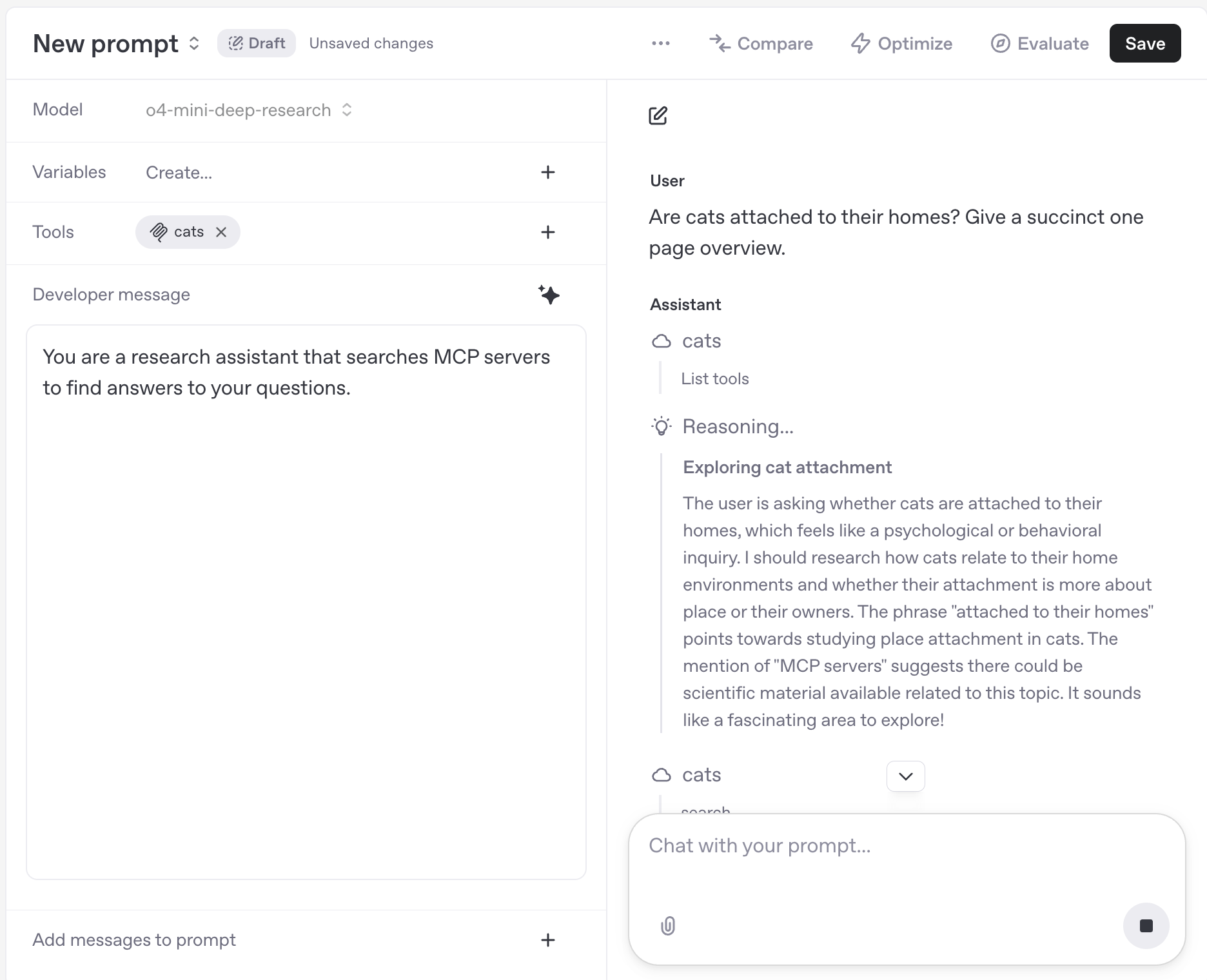The image size is (1207, 980).
Task: Open the model selector dropdown
Action: point(248,110)
